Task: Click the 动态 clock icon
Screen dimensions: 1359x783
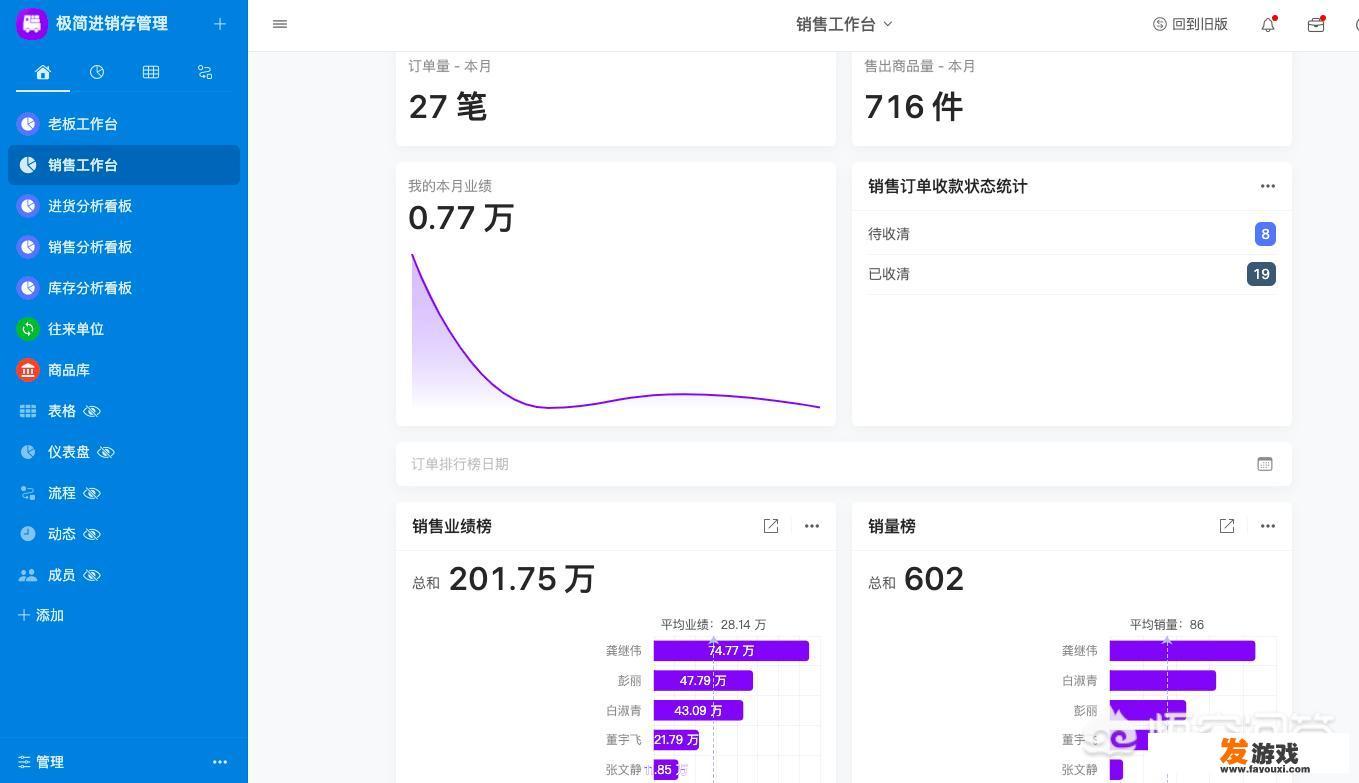Action: [x=28, y=534]
